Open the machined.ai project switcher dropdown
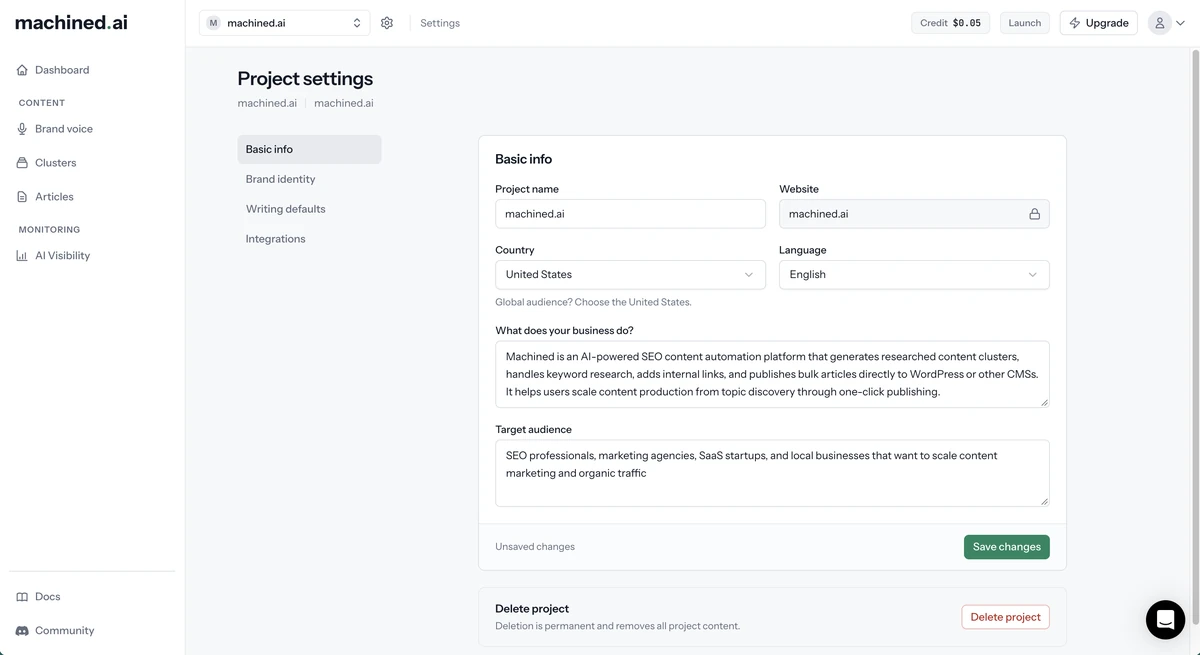The height and width of the screenshot is (655, 1200). coord(284,23)
